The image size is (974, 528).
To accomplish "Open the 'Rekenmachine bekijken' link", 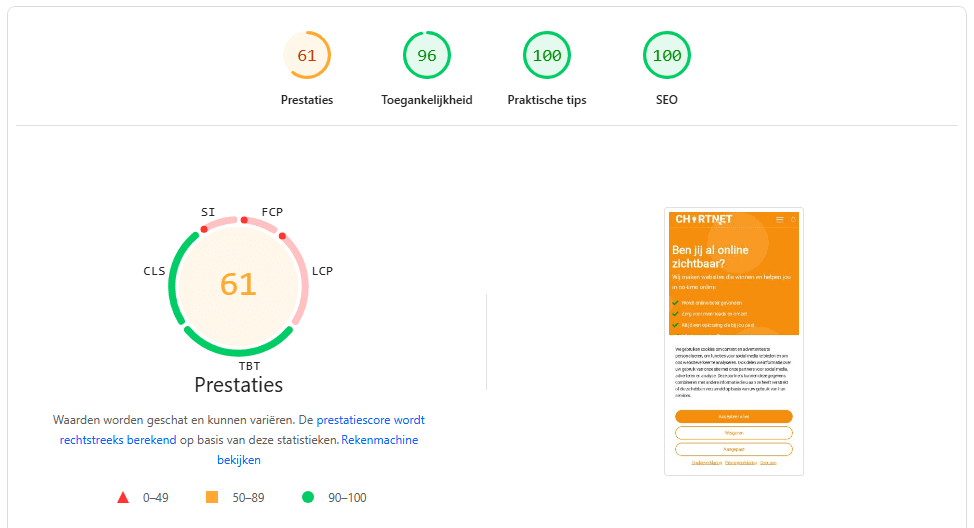I will click(x=379, y=440).
